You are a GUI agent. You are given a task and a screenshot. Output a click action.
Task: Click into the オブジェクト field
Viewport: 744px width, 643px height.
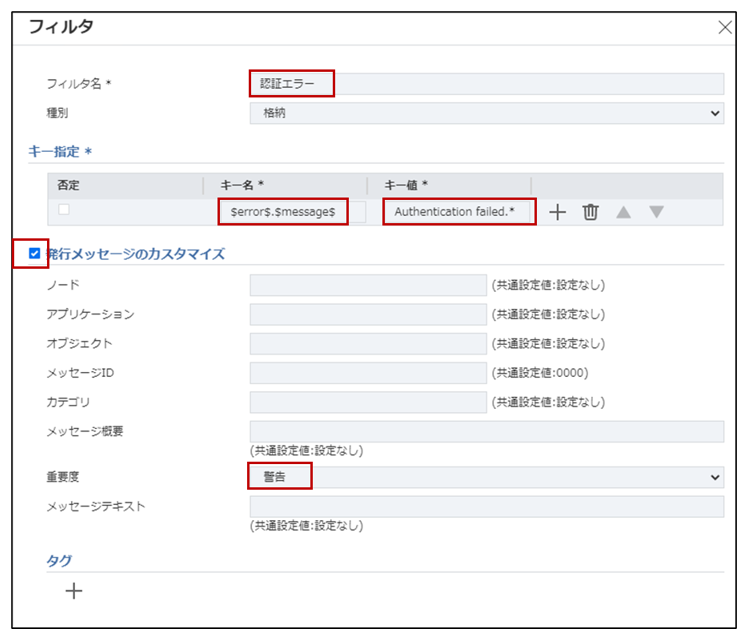pos(367,343)
